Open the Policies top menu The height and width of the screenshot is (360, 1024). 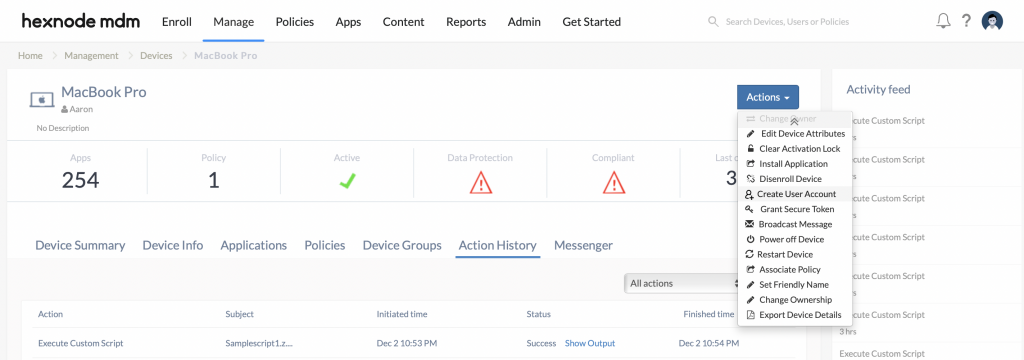coord(295,22)
